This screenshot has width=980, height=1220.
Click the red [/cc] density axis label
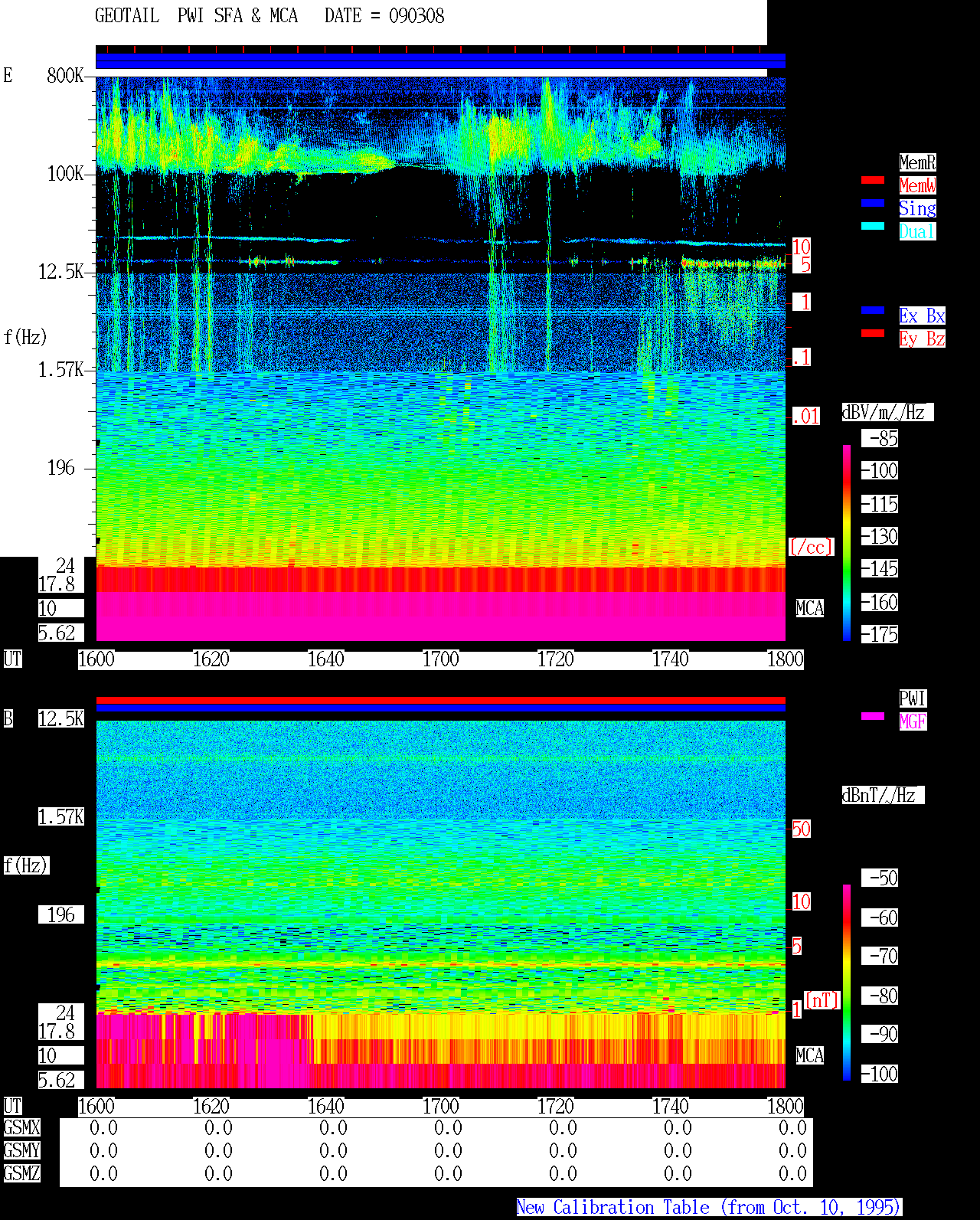811,548
